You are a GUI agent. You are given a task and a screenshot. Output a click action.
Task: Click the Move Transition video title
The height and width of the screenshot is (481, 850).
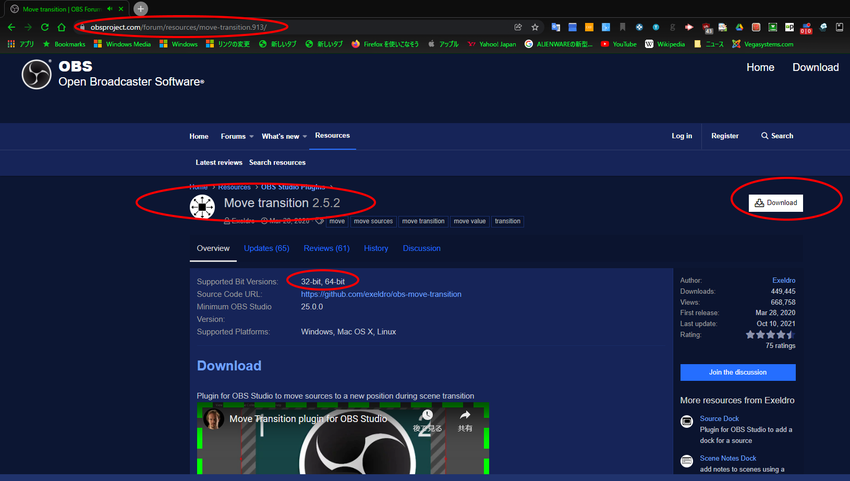coord(308,419)
